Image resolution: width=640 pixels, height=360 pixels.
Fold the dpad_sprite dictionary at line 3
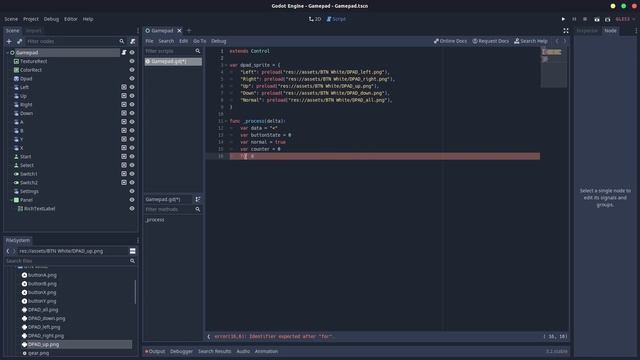pyautogui.click(x=226, y=65)
